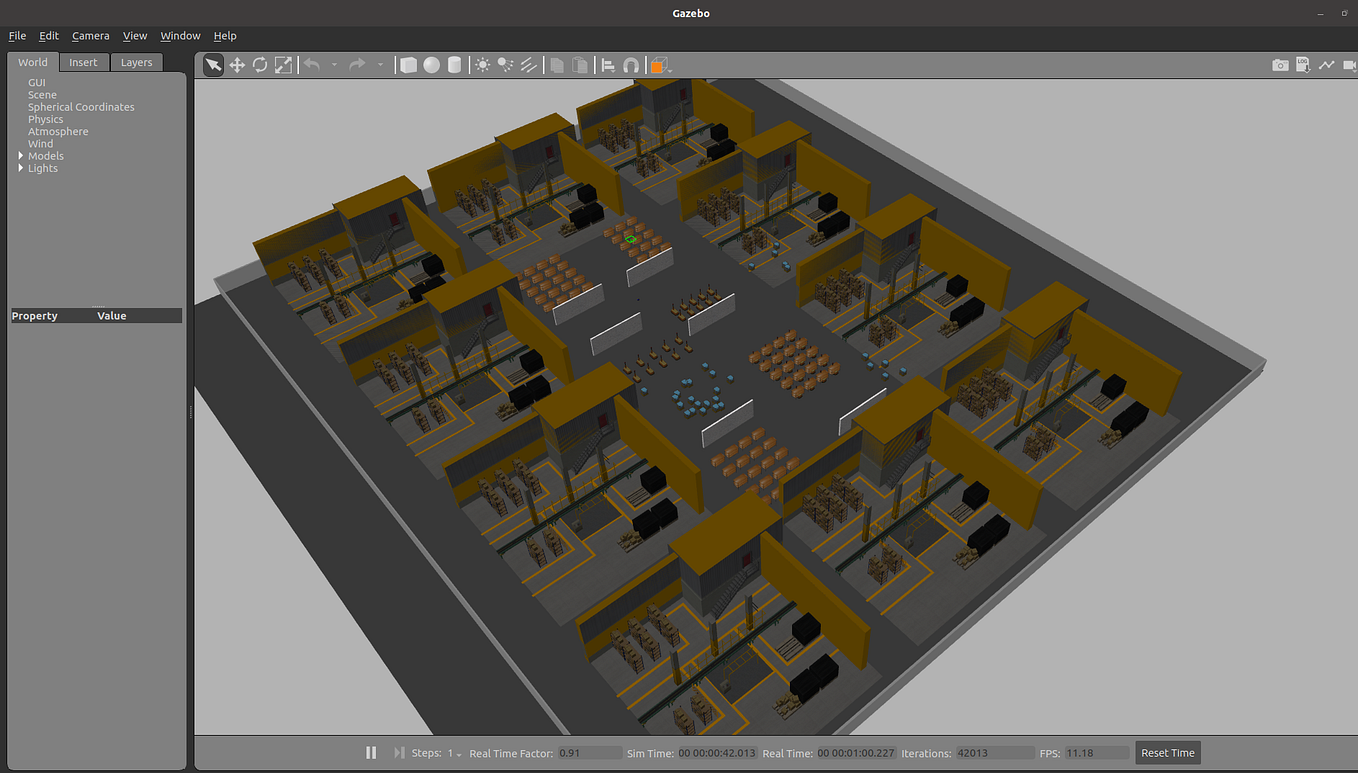Viewport: 1358px width, 773px height.
Task: Take a screenshot of the simulation
Action: click(x=1280, y=64)
